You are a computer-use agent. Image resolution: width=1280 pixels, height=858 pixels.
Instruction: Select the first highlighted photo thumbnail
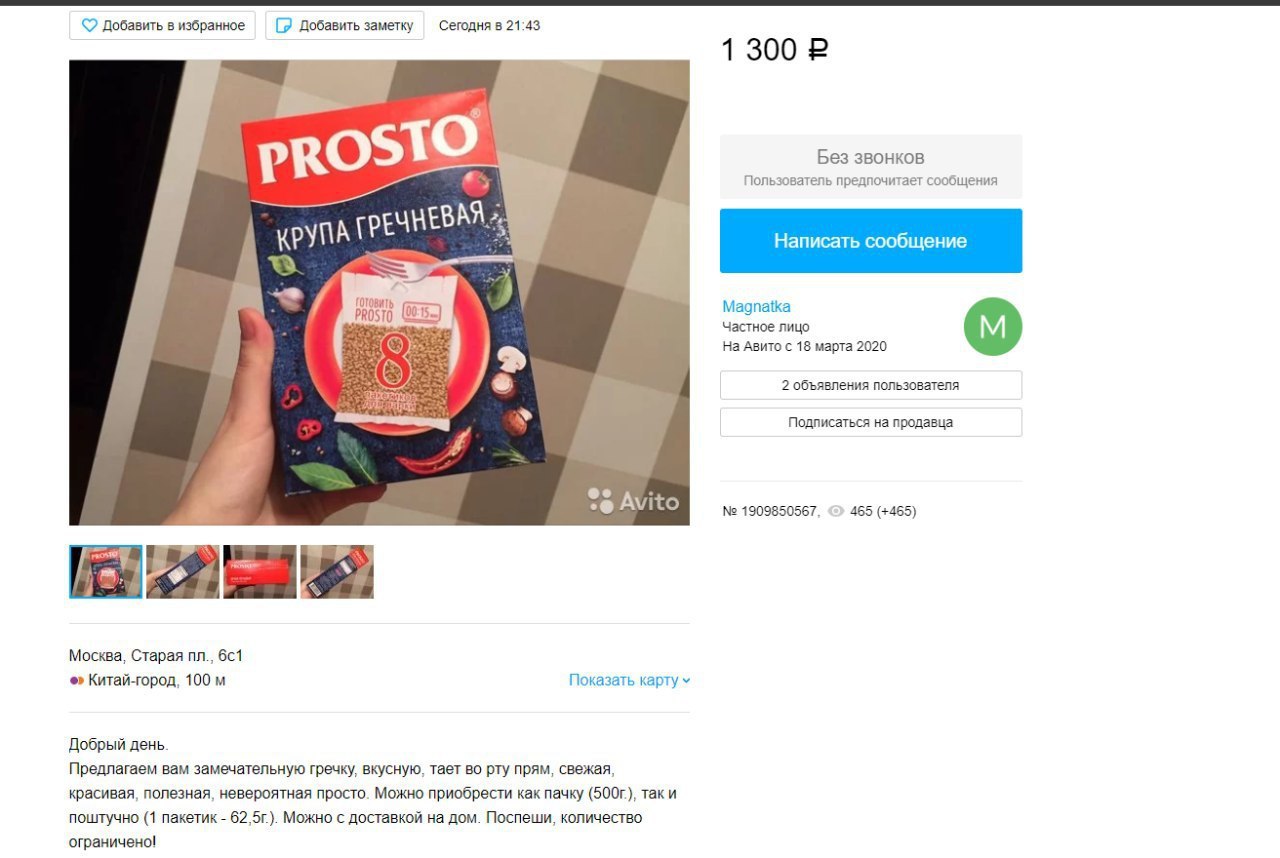coord(105,572)
